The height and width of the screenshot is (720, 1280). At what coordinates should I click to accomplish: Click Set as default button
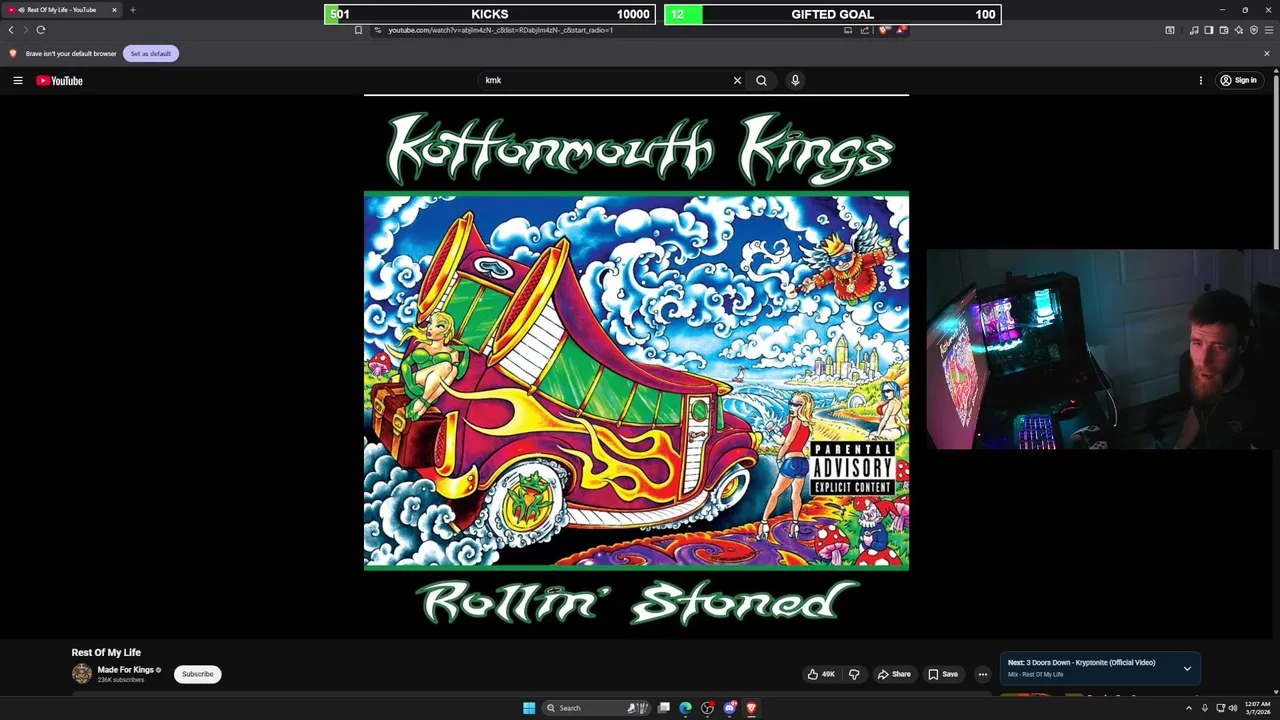point(151,53)
